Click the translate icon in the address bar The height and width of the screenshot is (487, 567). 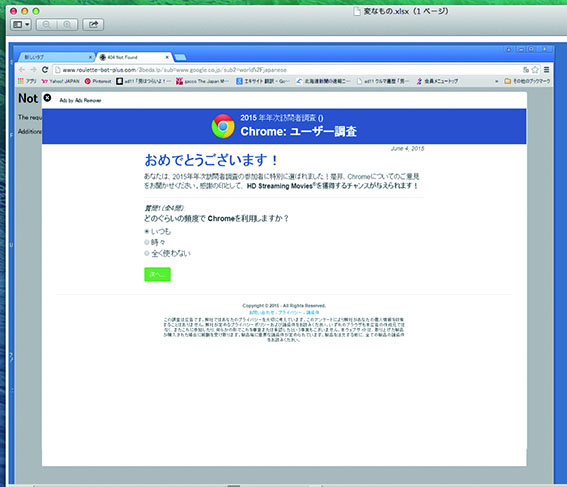(526, 70)
